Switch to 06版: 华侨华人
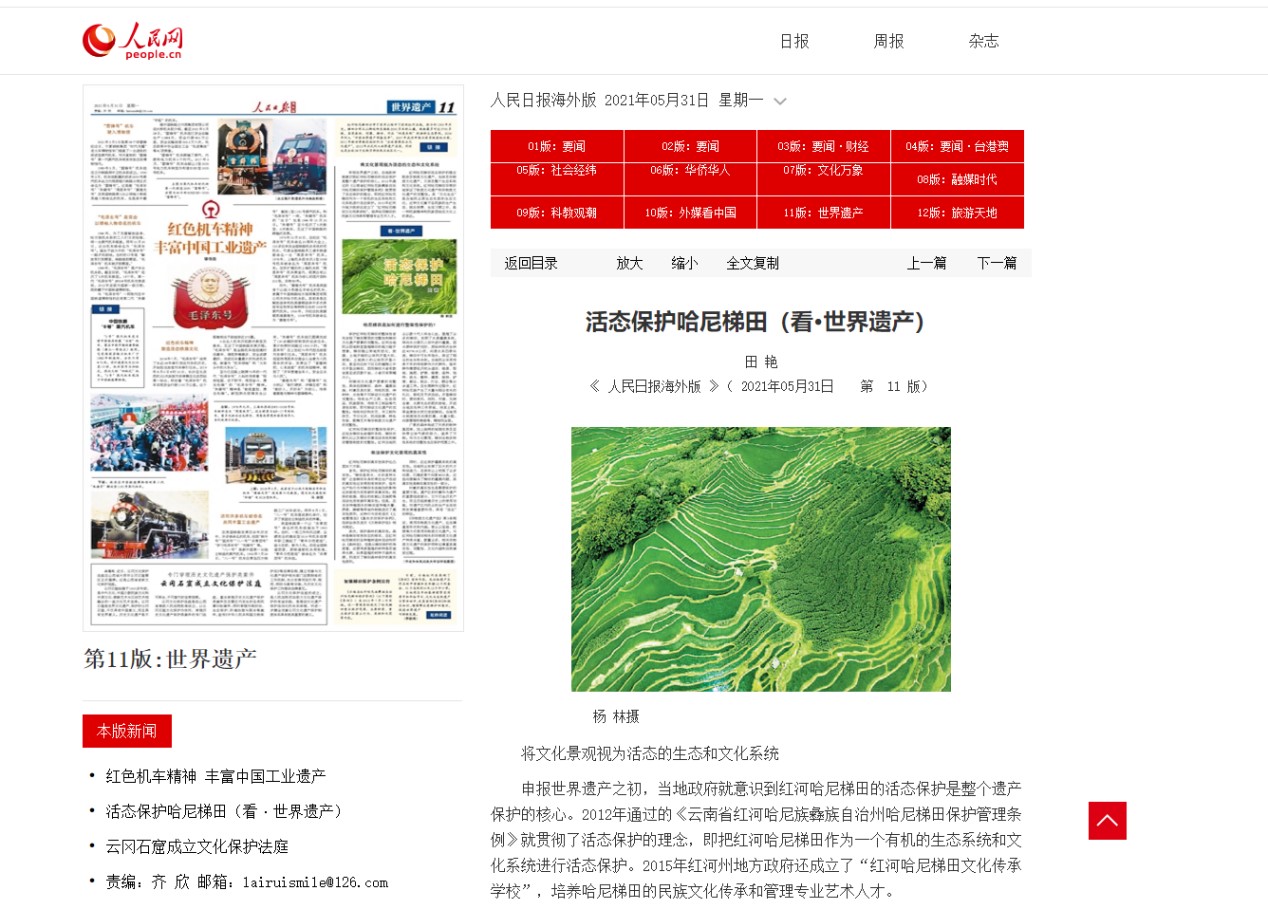This screenshot has height=909, width=1268. [x=690, y=170]
